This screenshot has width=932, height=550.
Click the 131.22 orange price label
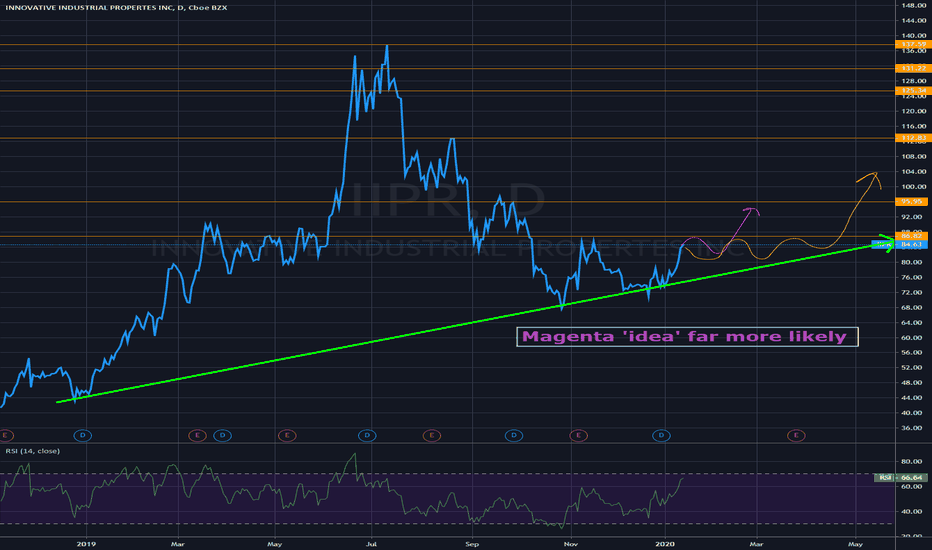pos(912,68)
